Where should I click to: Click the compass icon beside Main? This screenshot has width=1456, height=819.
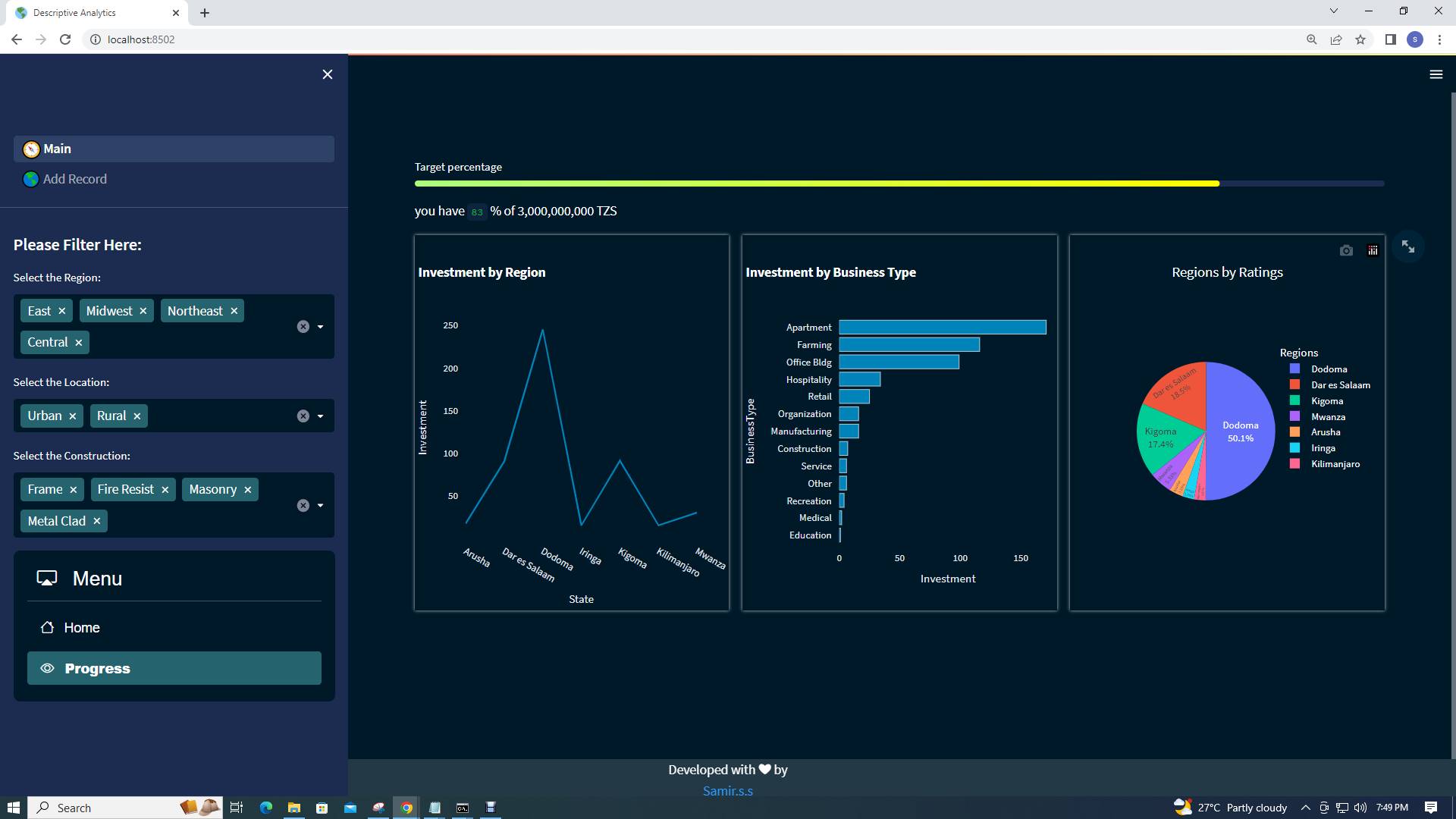point(30,149)
